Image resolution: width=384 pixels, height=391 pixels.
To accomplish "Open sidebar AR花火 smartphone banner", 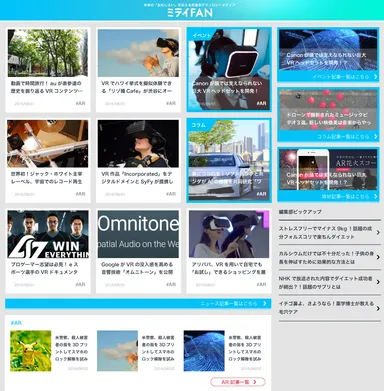I will [x=328, y=170].
